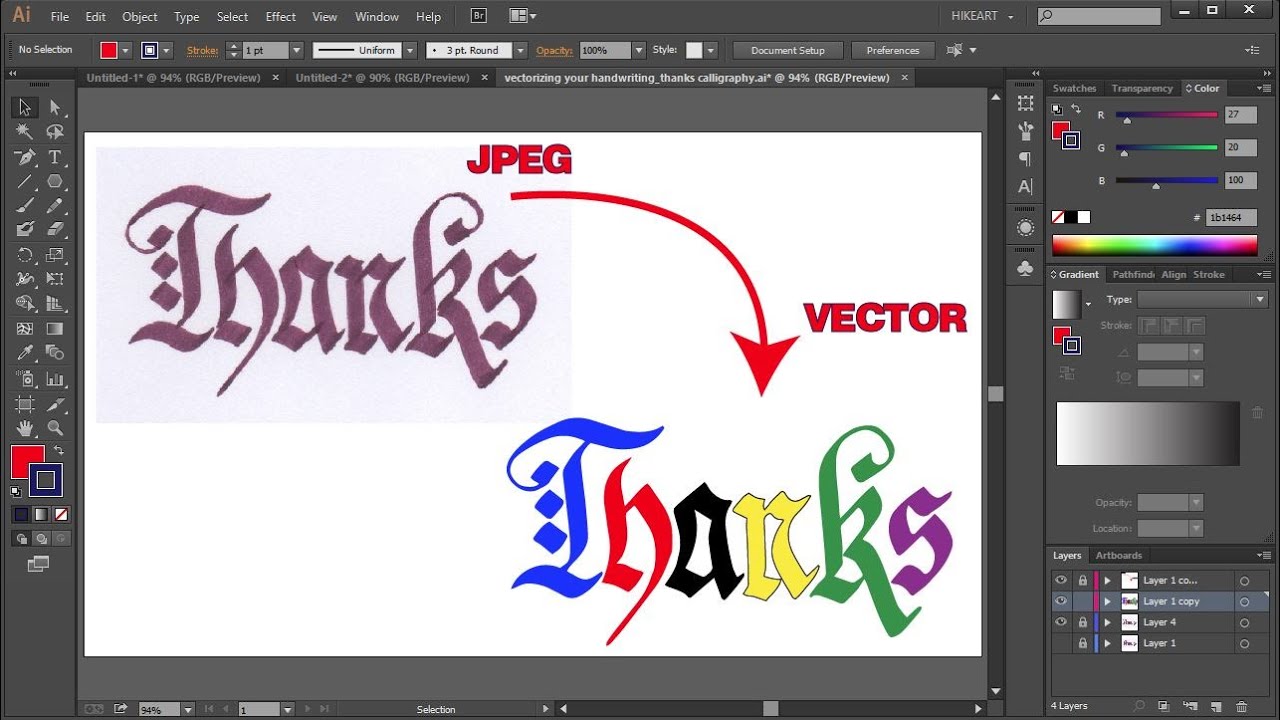Show the Layer 1 layer
This screenshot has height=720, width=1280.
point(1061,643)
